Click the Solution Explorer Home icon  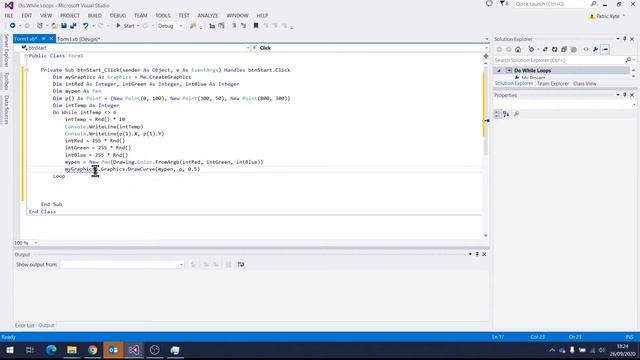click(518, 49)
